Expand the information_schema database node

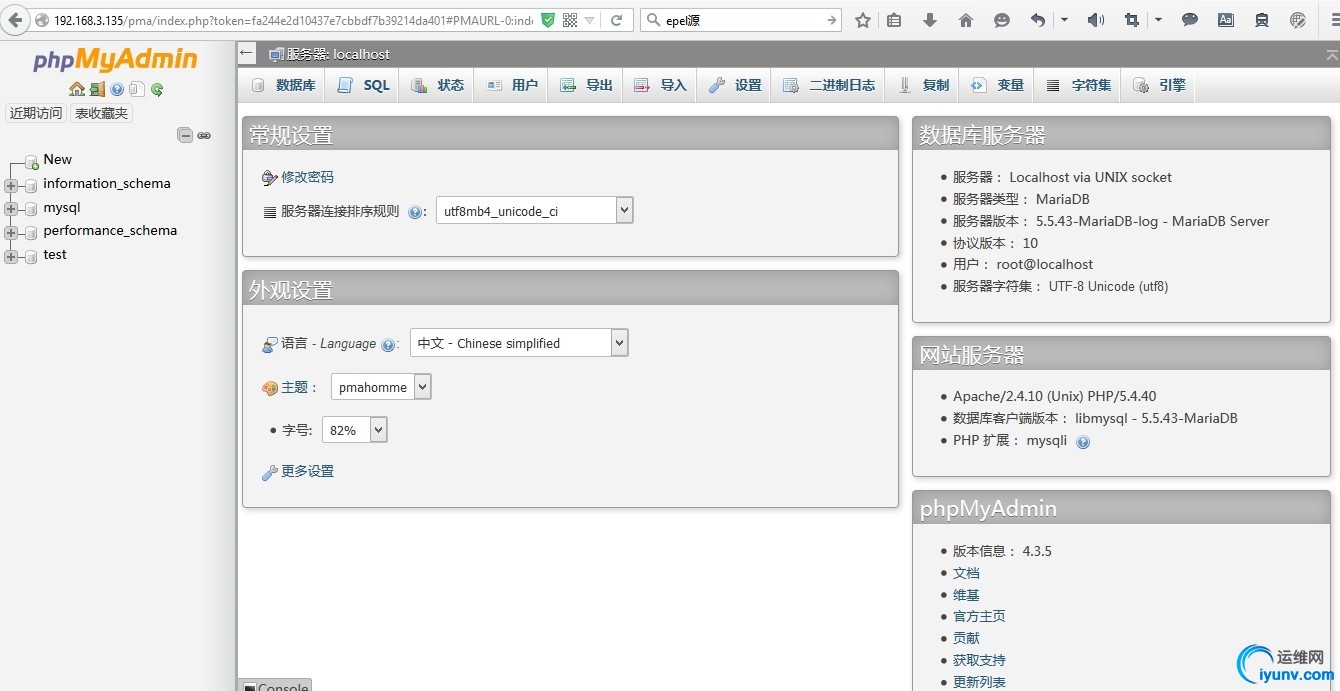tap(11, 185)
